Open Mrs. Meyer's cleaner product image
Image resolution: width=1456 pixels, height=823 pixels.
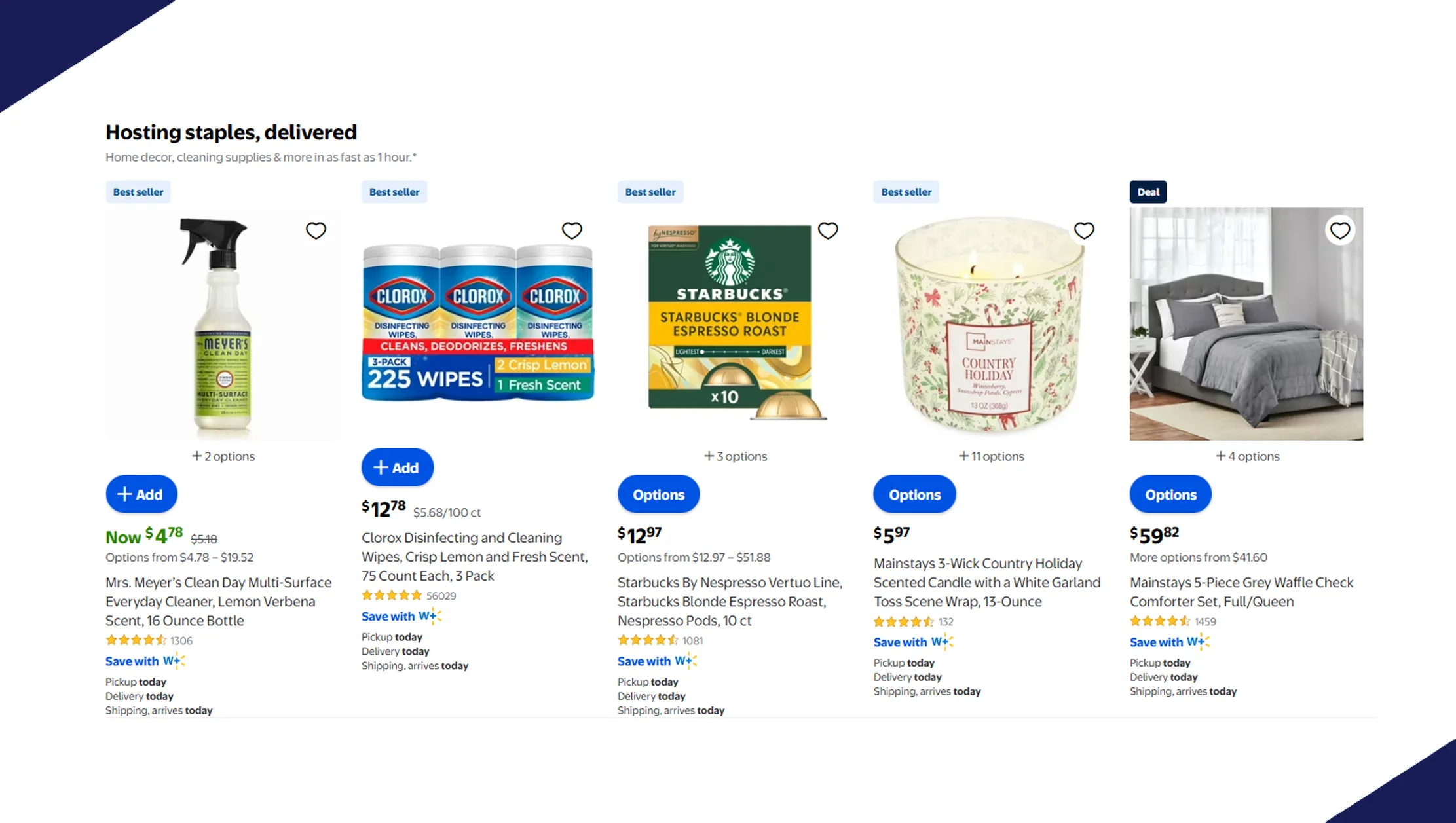click(x=221, y=324)
